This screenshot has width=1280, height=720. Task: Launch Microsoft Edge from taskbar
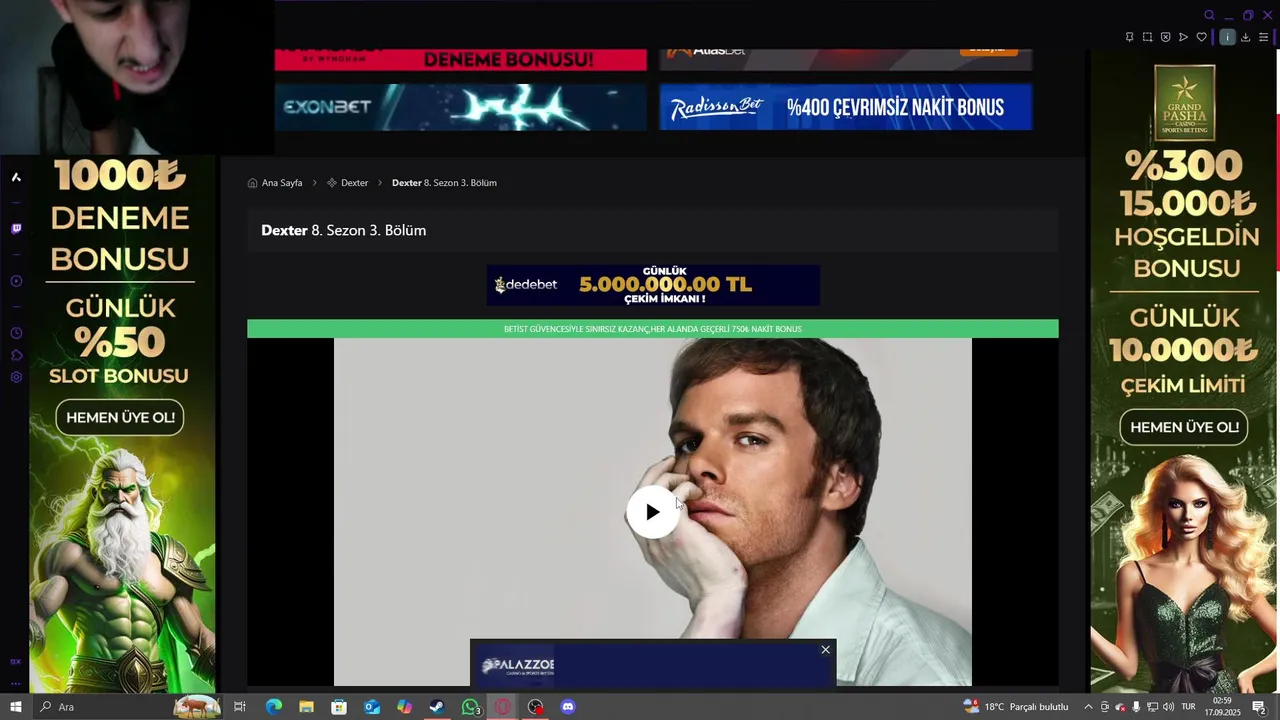[x=273, y=707]
